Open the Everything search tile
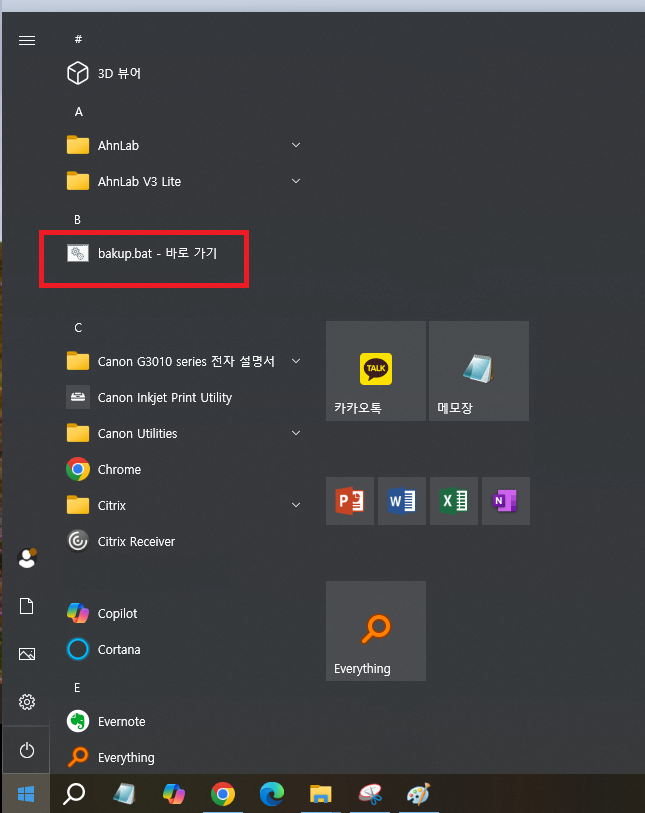Viewport: 645px width, 813px height. click(x=376, y=630)
